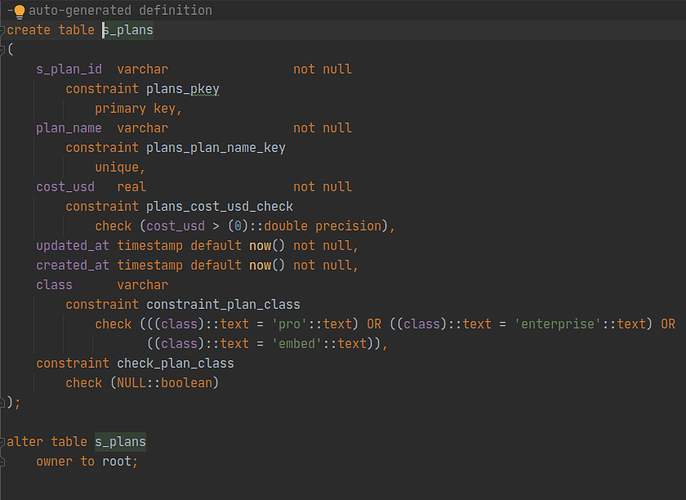
Task: Click the fold-end marker beside 'owner to root;'
Action: click(2, 462)
